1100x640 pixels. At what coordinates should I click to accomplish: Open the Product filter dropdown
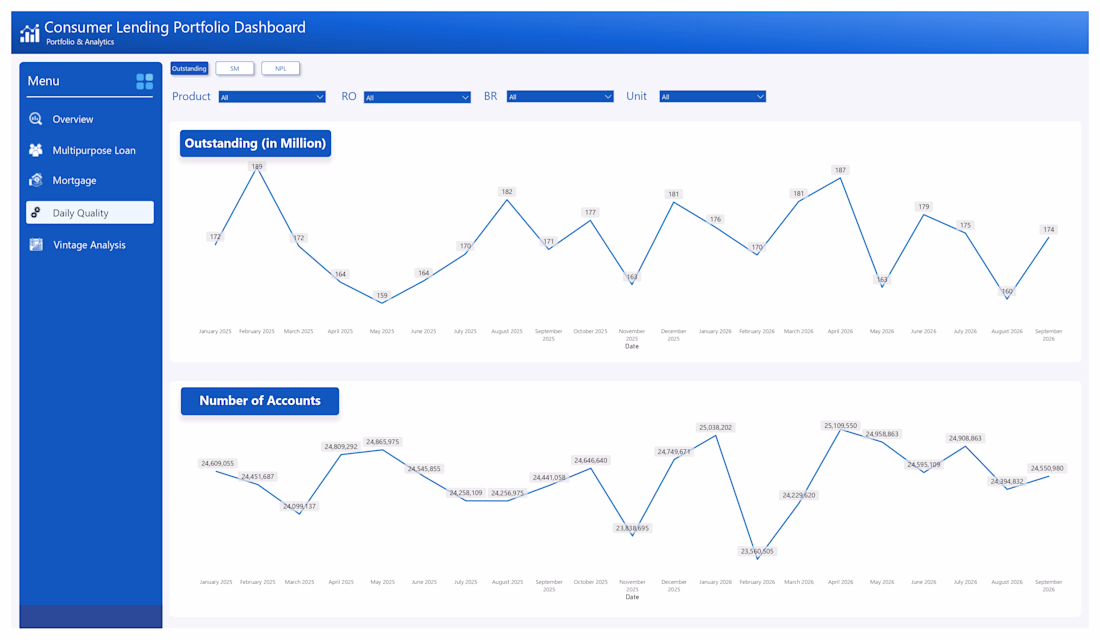271,97
